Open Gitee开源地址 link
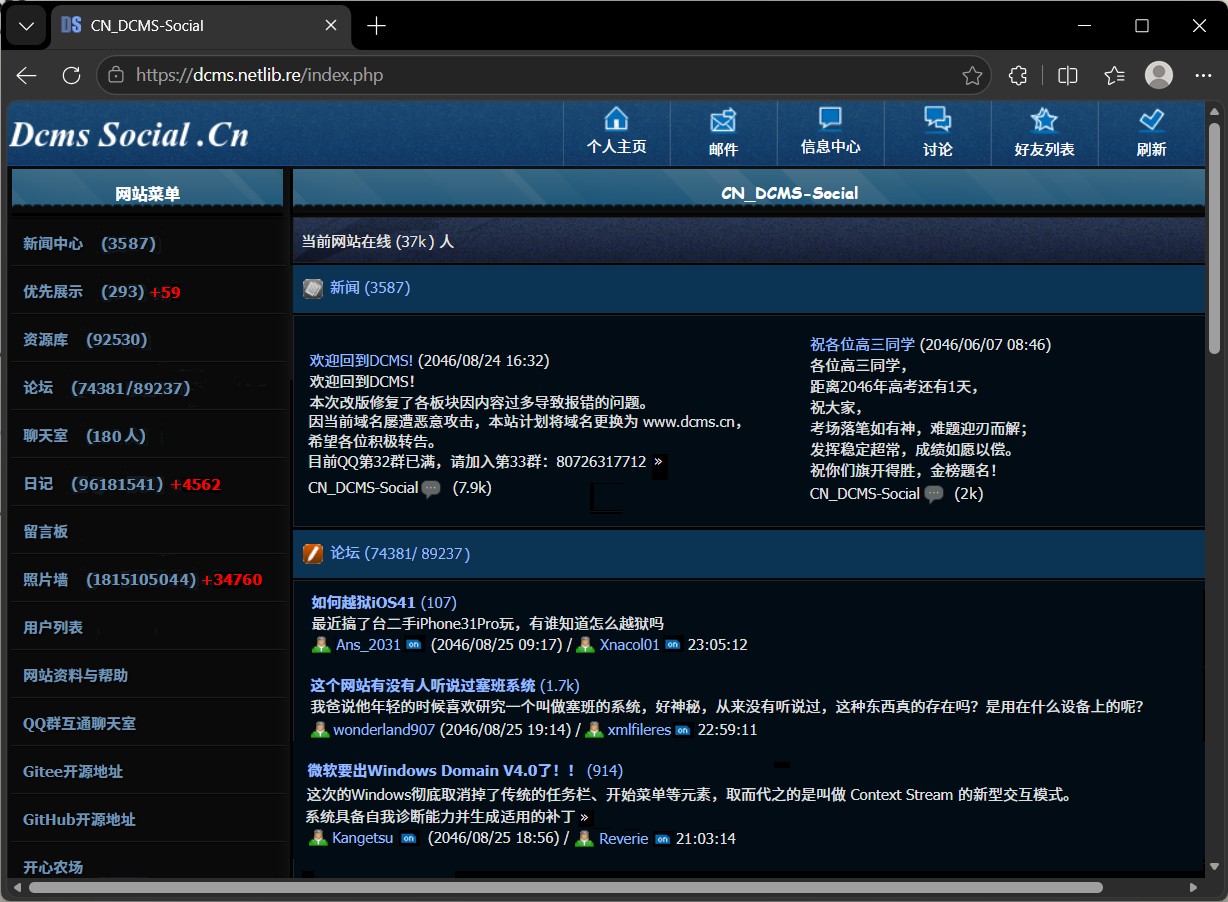Screen dimensions: 1228x902 click(147, 771)
